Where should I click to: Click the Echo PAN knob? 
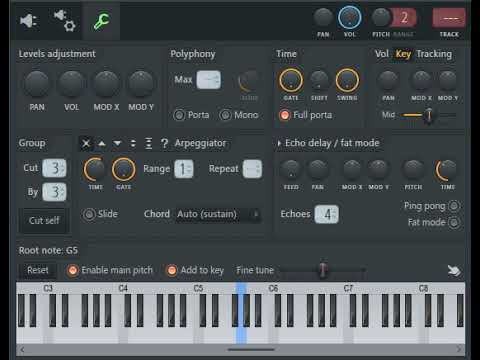point(318,170)
